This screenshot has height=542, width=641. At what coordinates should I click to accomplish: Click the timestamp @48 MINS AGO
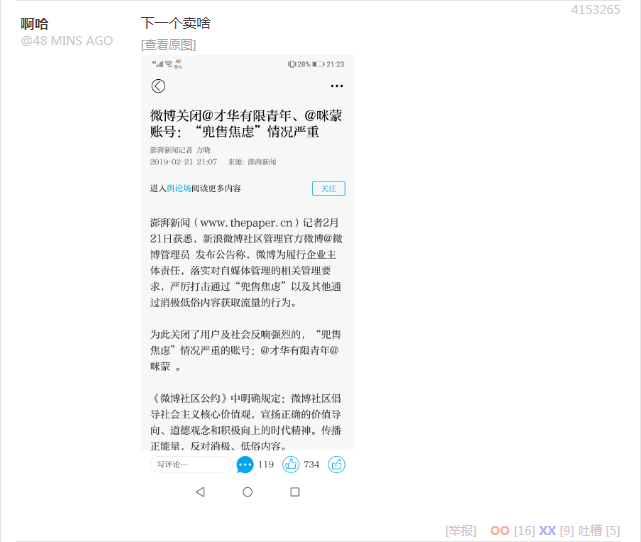pos(67,41)
